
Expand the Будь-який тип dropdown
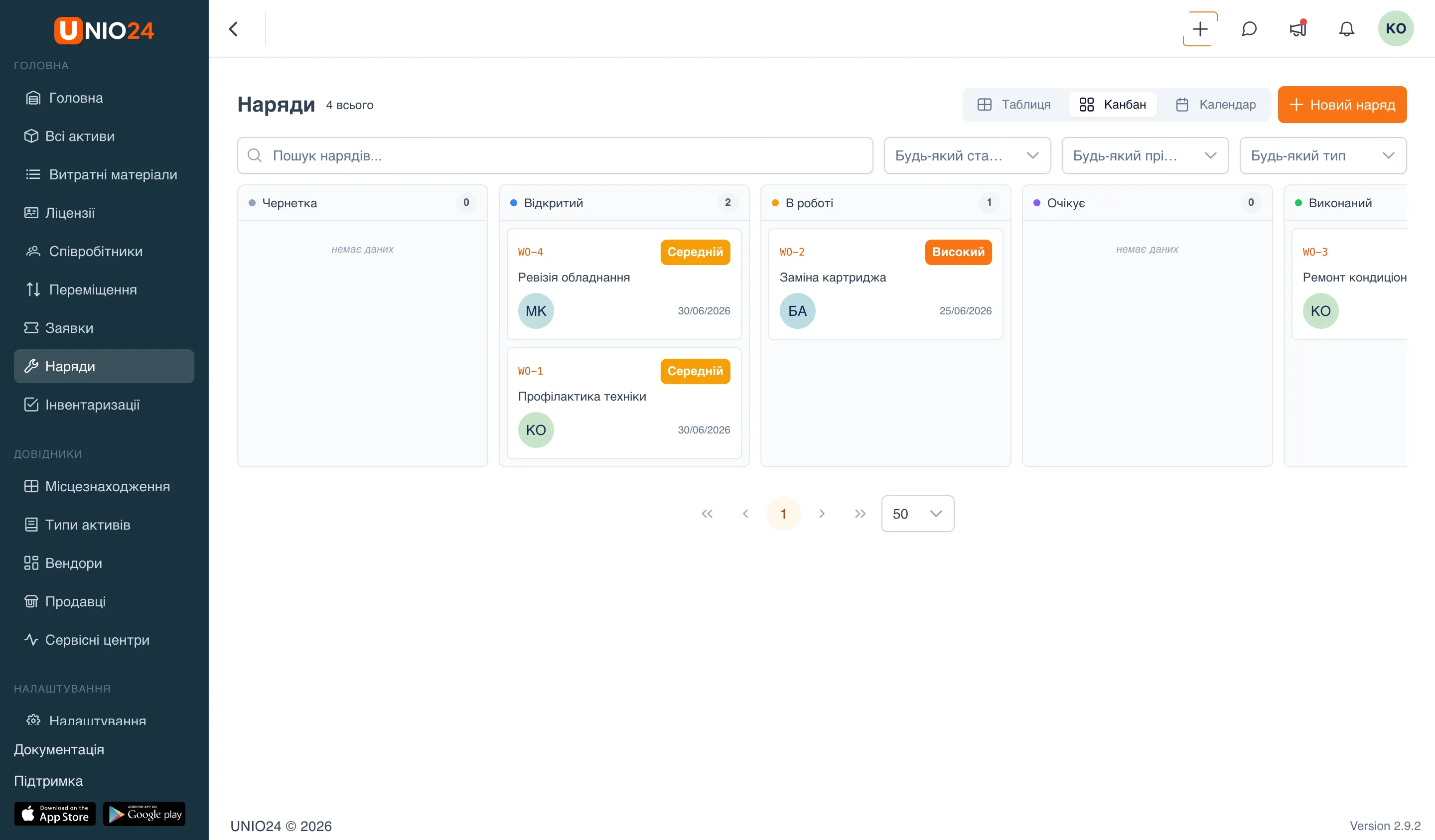pos(1323,155)
